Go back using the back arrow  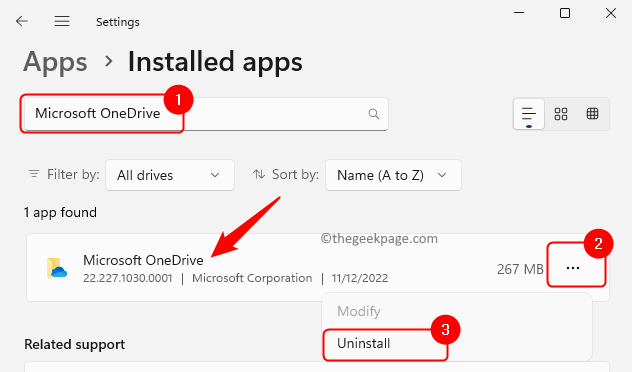[x=22, y=21]
